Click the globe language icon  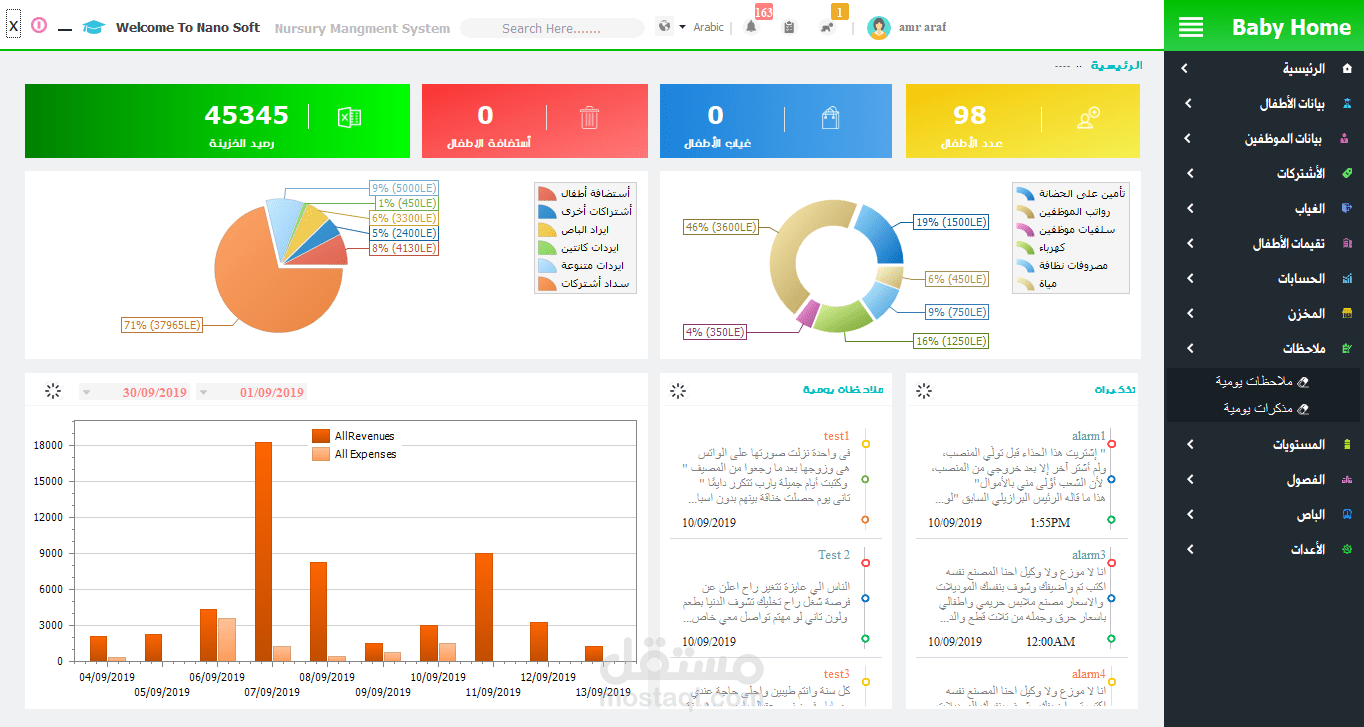(x=664, y=27)
